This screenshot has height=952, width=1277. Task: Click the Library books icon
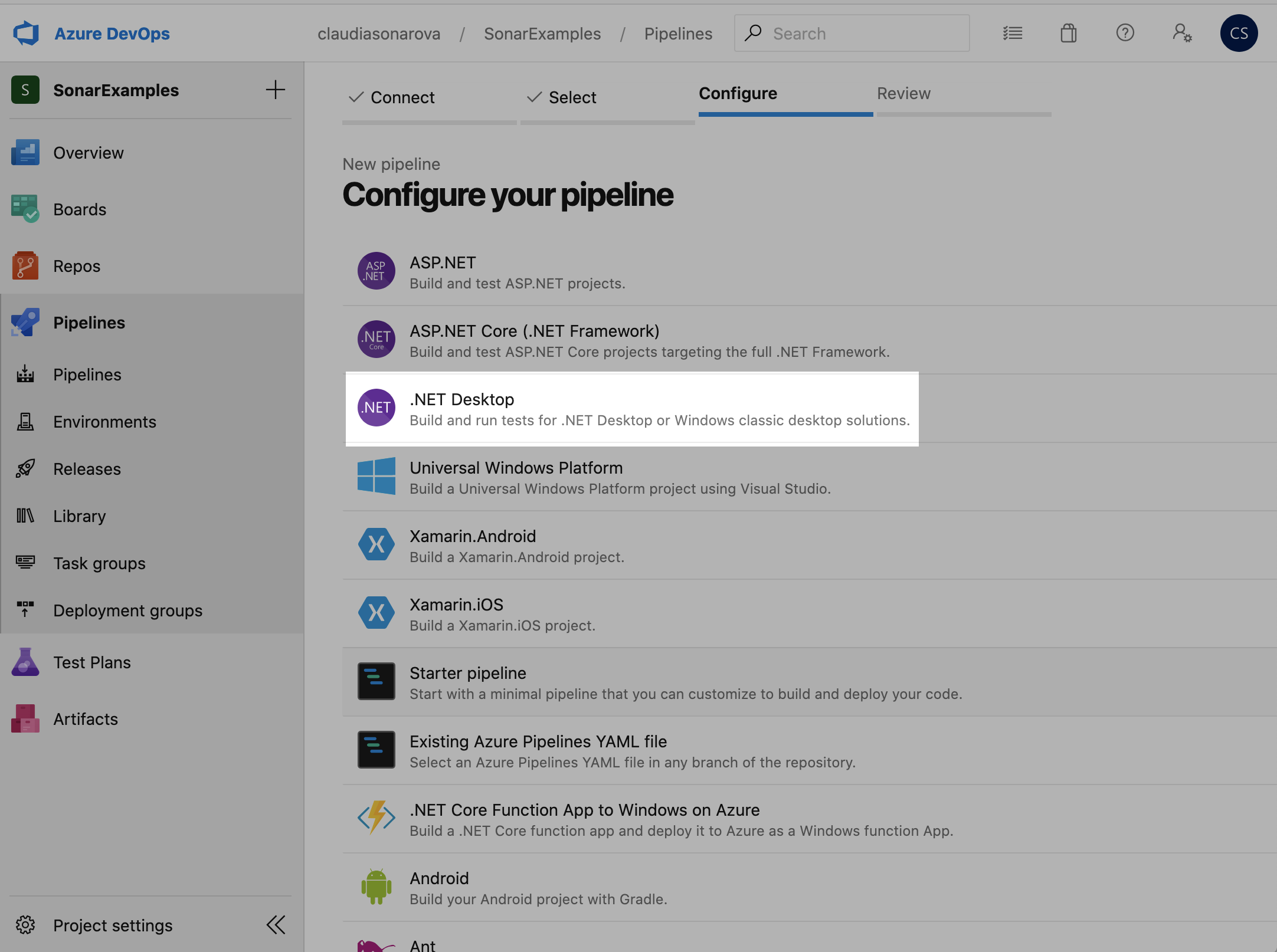[25, 516]
